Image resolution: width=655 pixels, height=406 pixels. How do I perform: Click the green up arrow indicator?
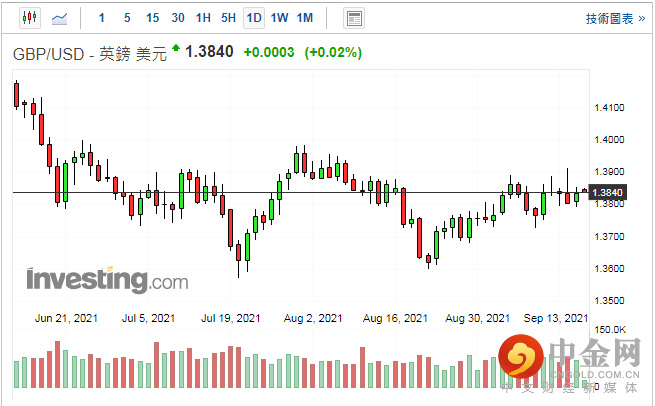[x=176, y=48]
